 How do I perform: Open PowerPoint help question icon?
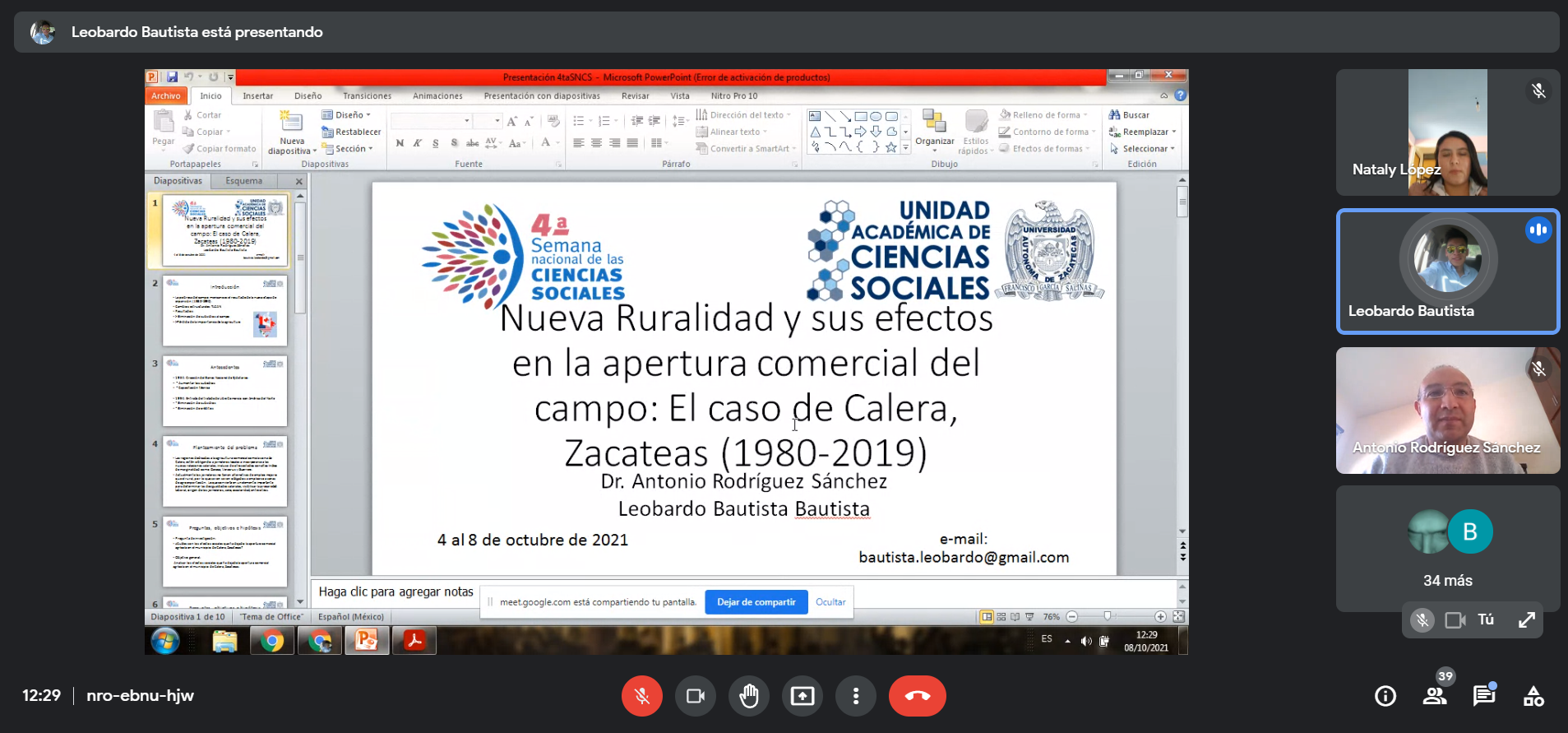1180,95
